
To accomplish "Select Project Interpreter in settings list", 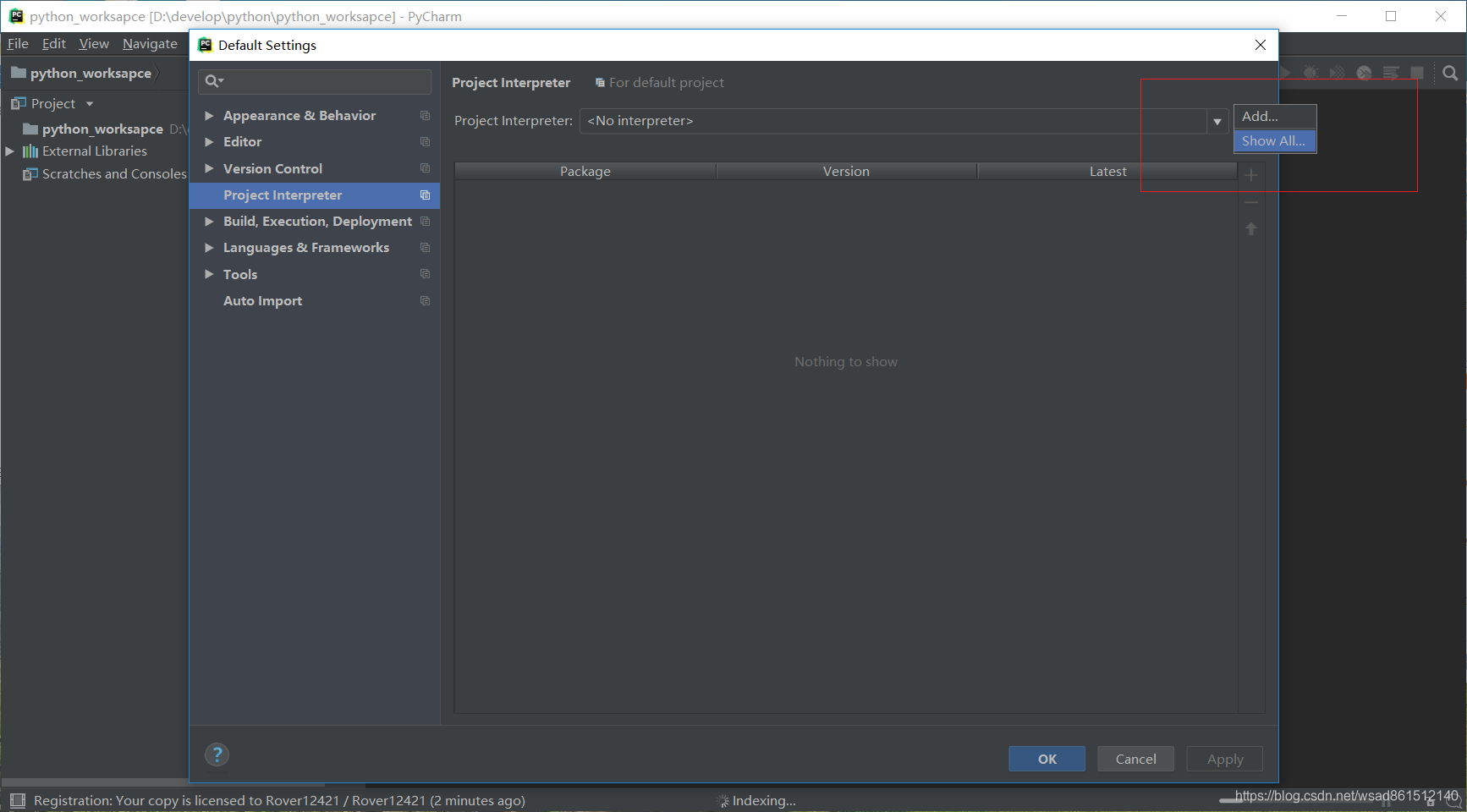I will (x=315, y=195).
